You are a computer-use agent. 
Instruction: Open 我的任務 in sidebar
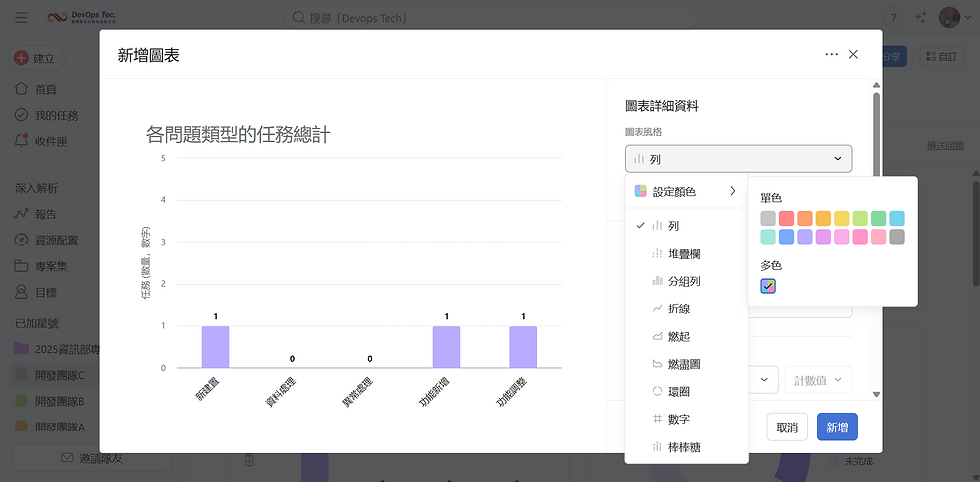coord(56,116)
